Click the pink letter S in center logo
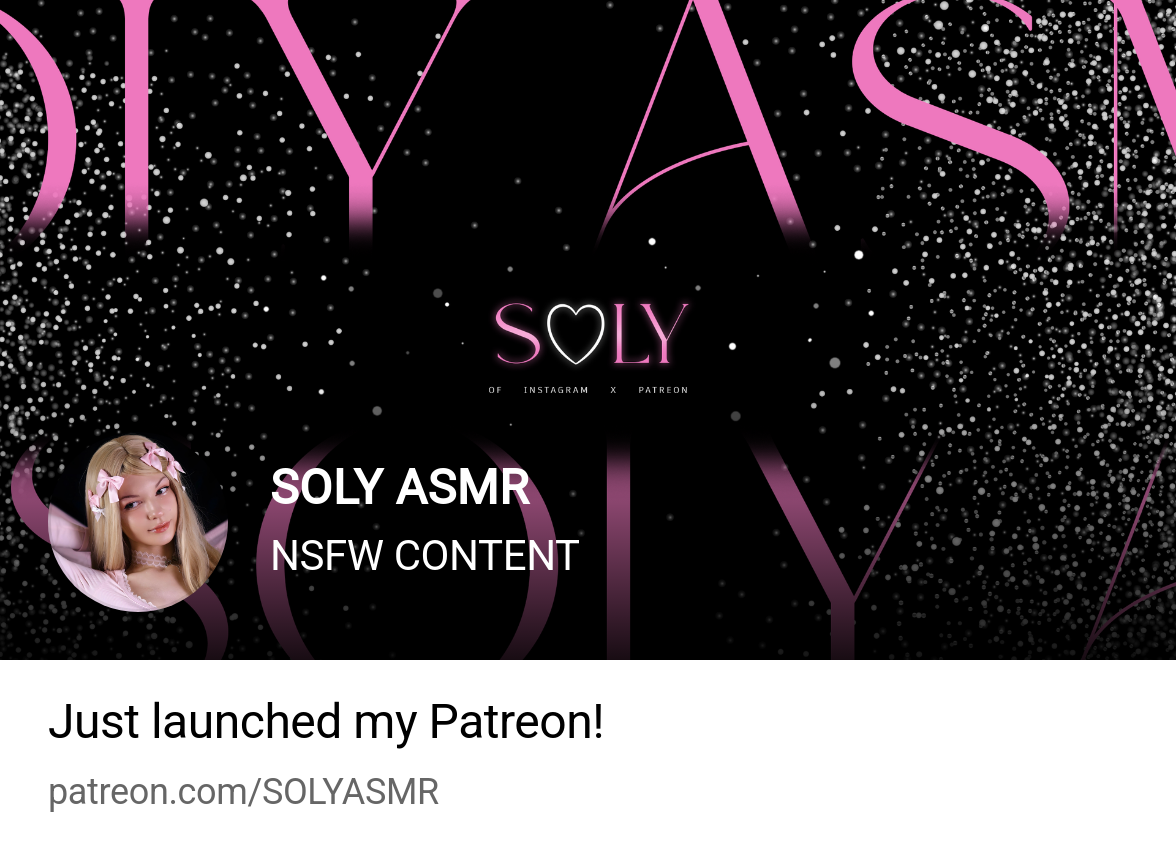This screenshot has width=1176, height=852. point(518,334)
